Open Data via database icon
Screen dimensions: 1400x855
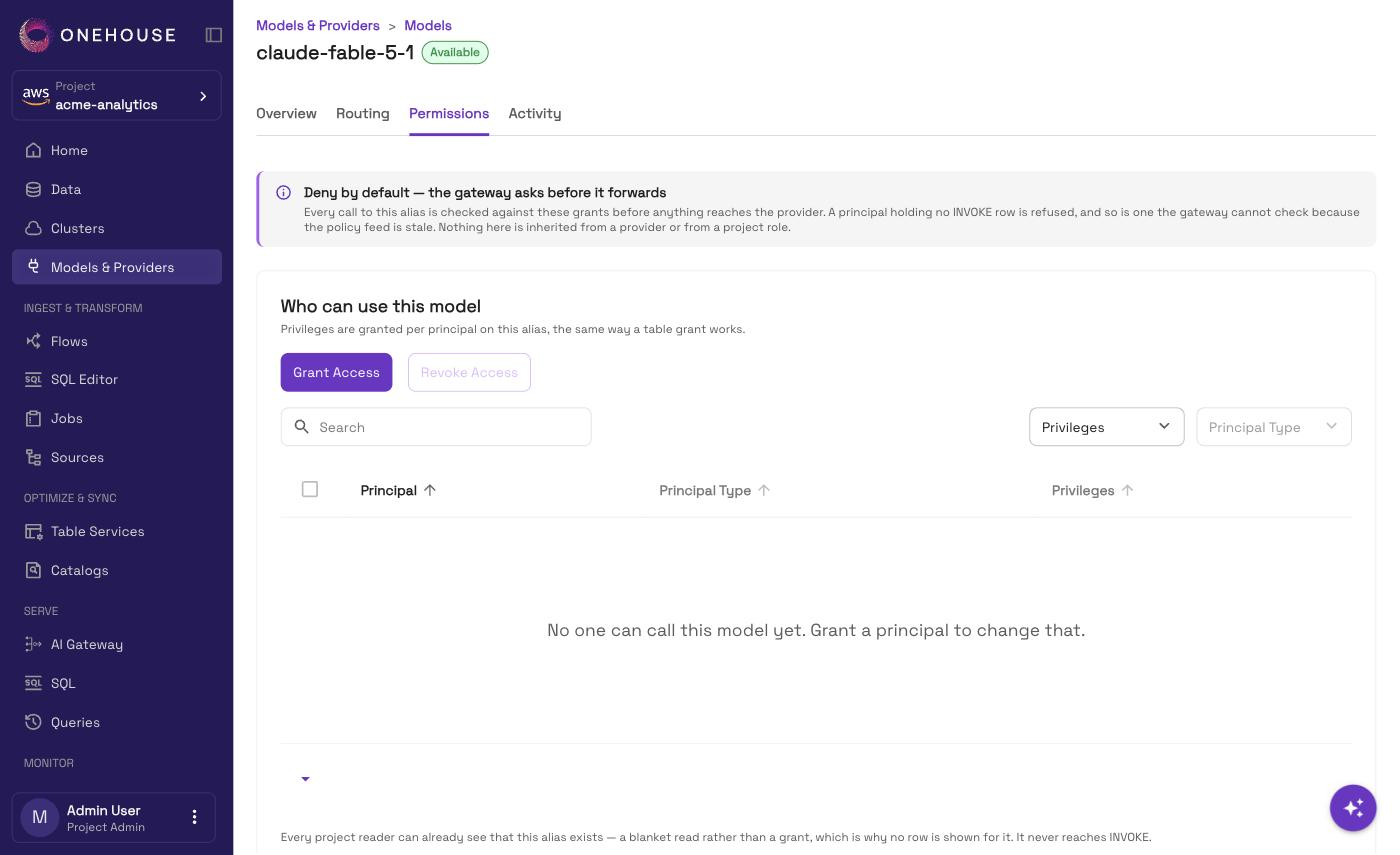click(33, 189)
